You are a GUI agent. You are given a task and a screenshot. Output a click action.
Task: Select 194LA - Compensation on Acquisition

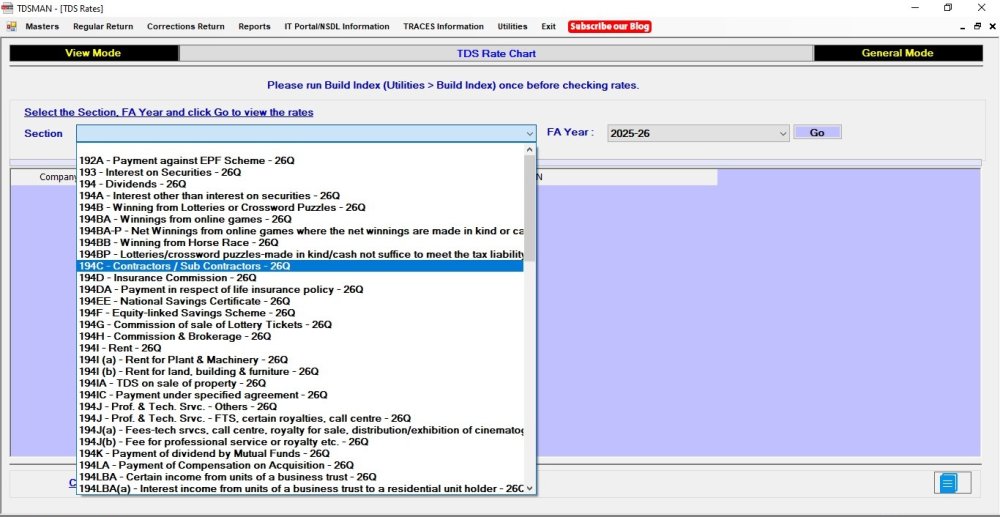pos(300,465)
